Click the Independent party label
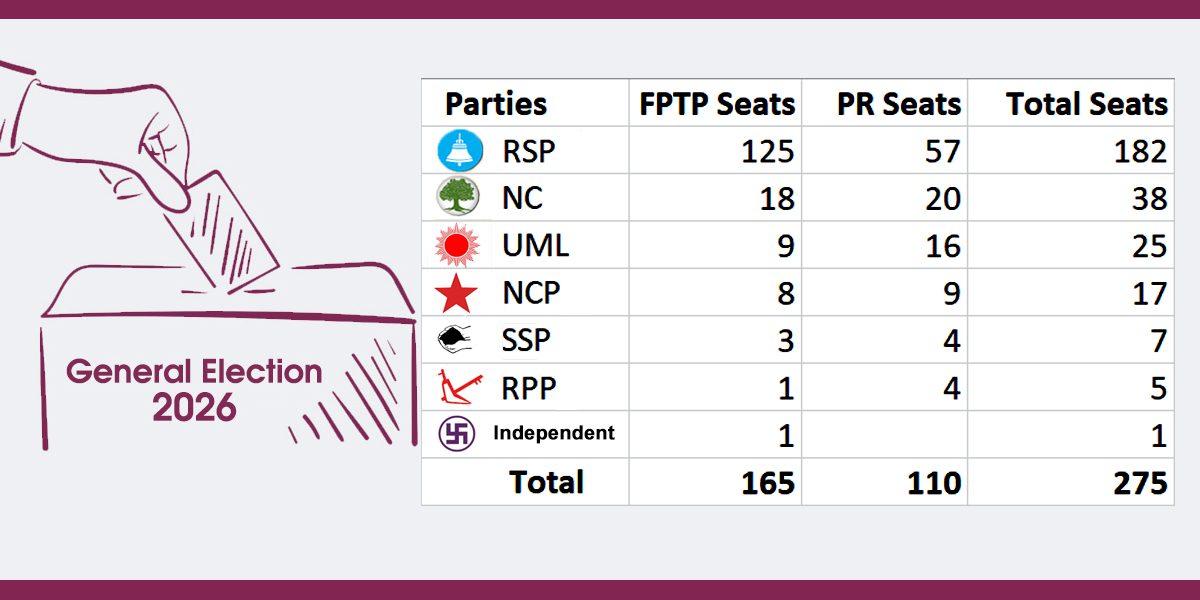The width and height of the screenshot is (1200, 600). (x=553, y=434)
